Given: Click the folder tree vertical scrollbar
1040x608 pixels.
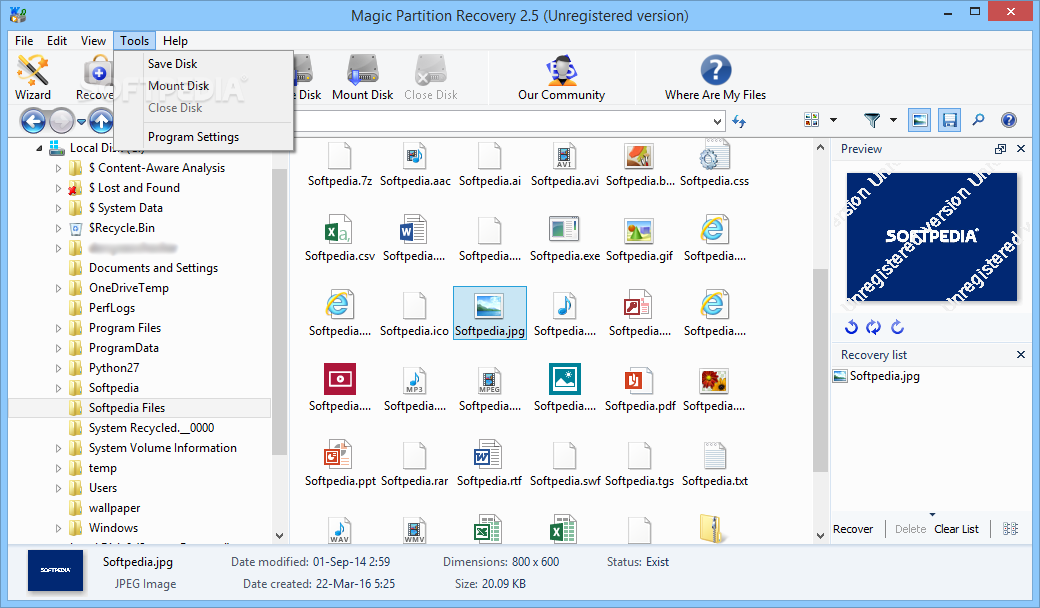Looking at the screenshot, I should click(x=279, y=312).
